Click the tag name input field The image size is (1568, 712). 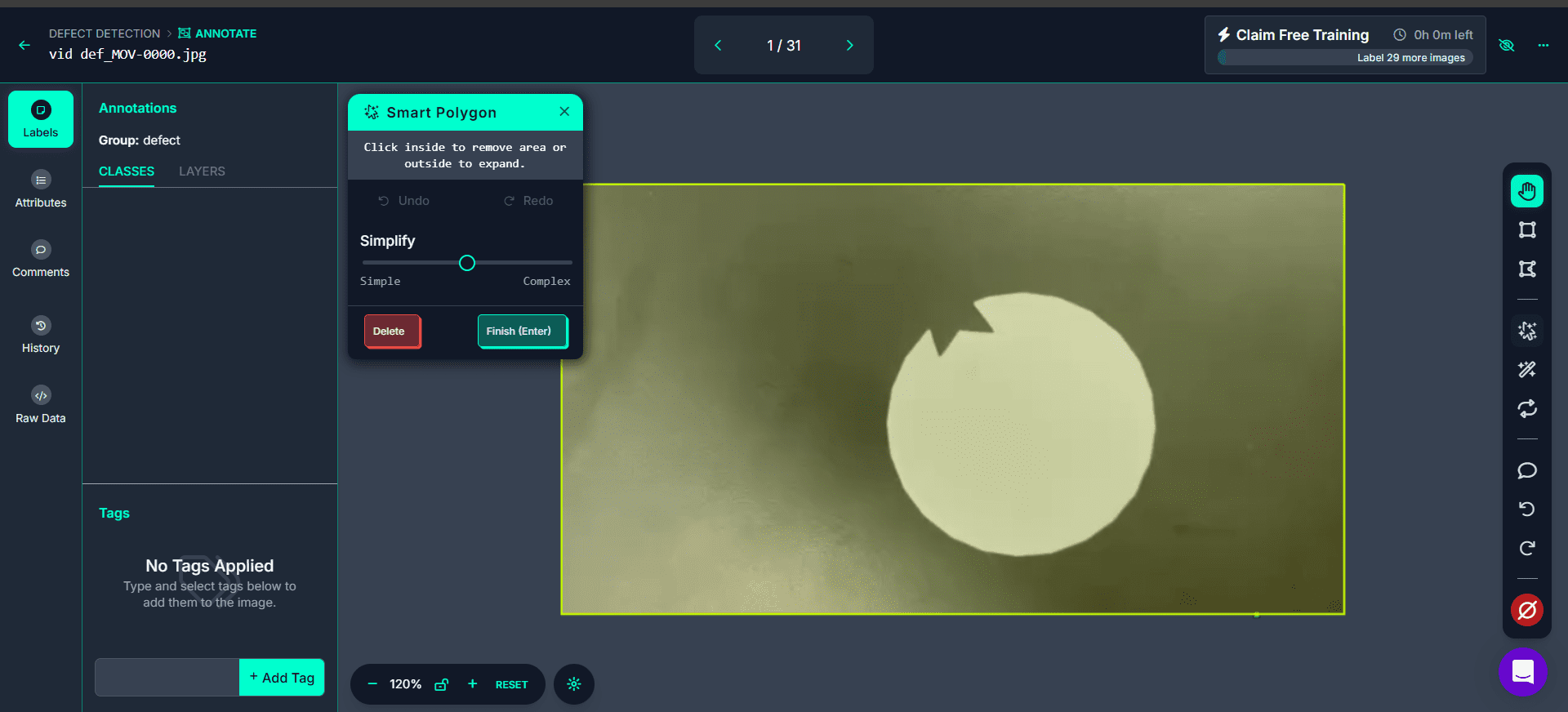167,678
